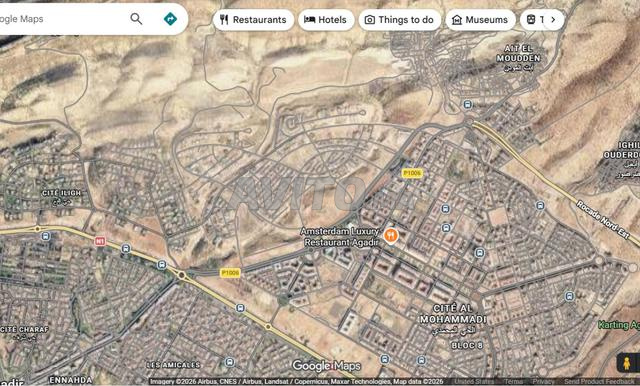Click the Google Maps logo on the map

point(326,366)
